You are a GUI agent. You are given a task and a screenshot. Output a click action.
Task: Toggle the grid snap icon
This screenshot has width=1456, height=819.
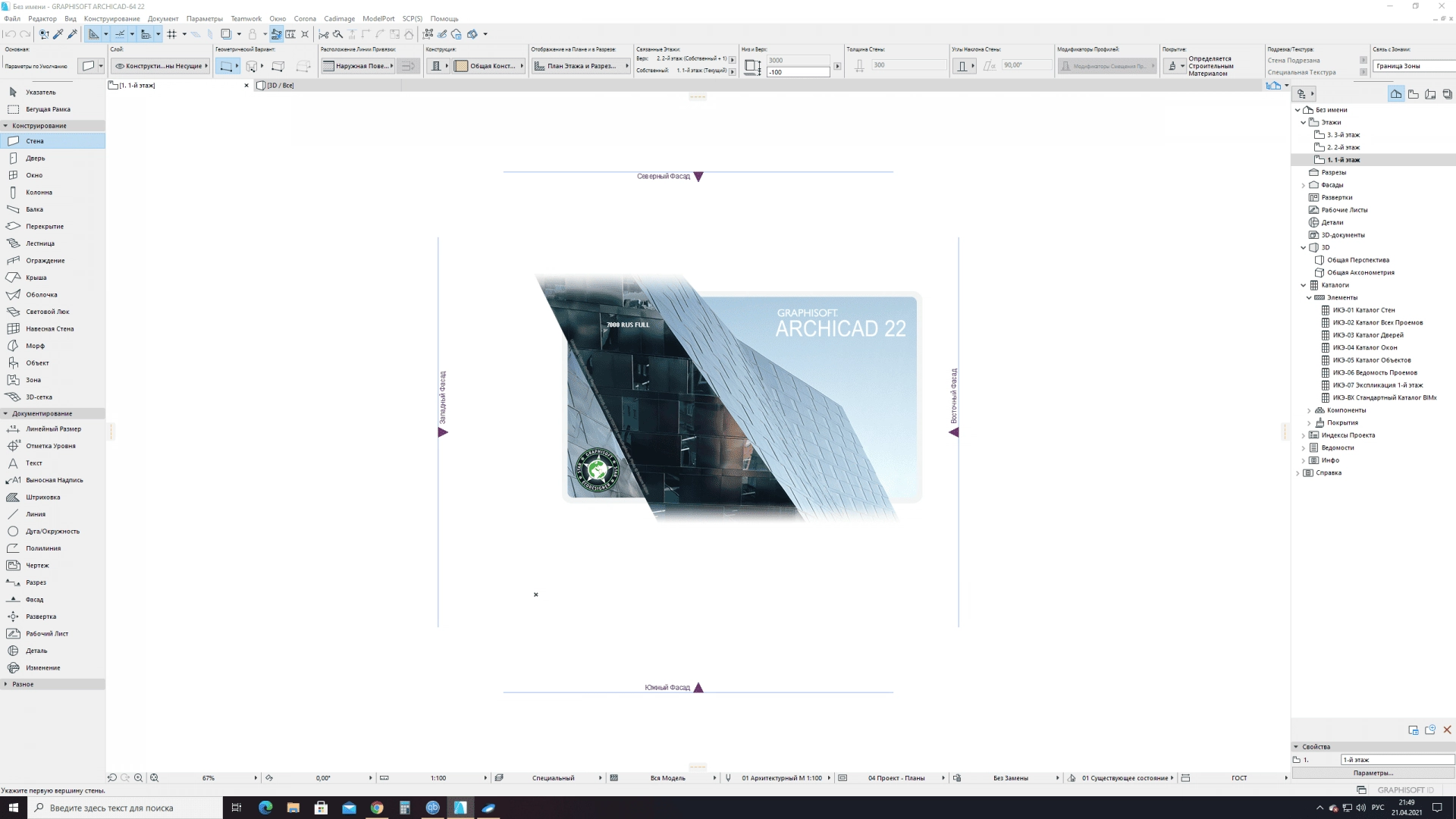coord(172,34)
